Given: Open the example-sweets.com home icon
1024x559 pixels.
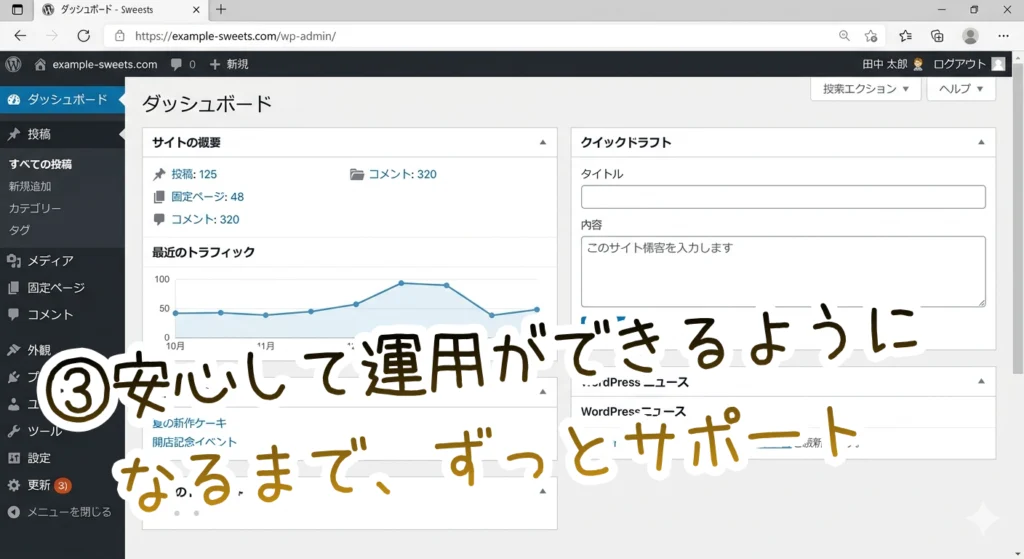Looking at the screenshot, I should [40, 64].
